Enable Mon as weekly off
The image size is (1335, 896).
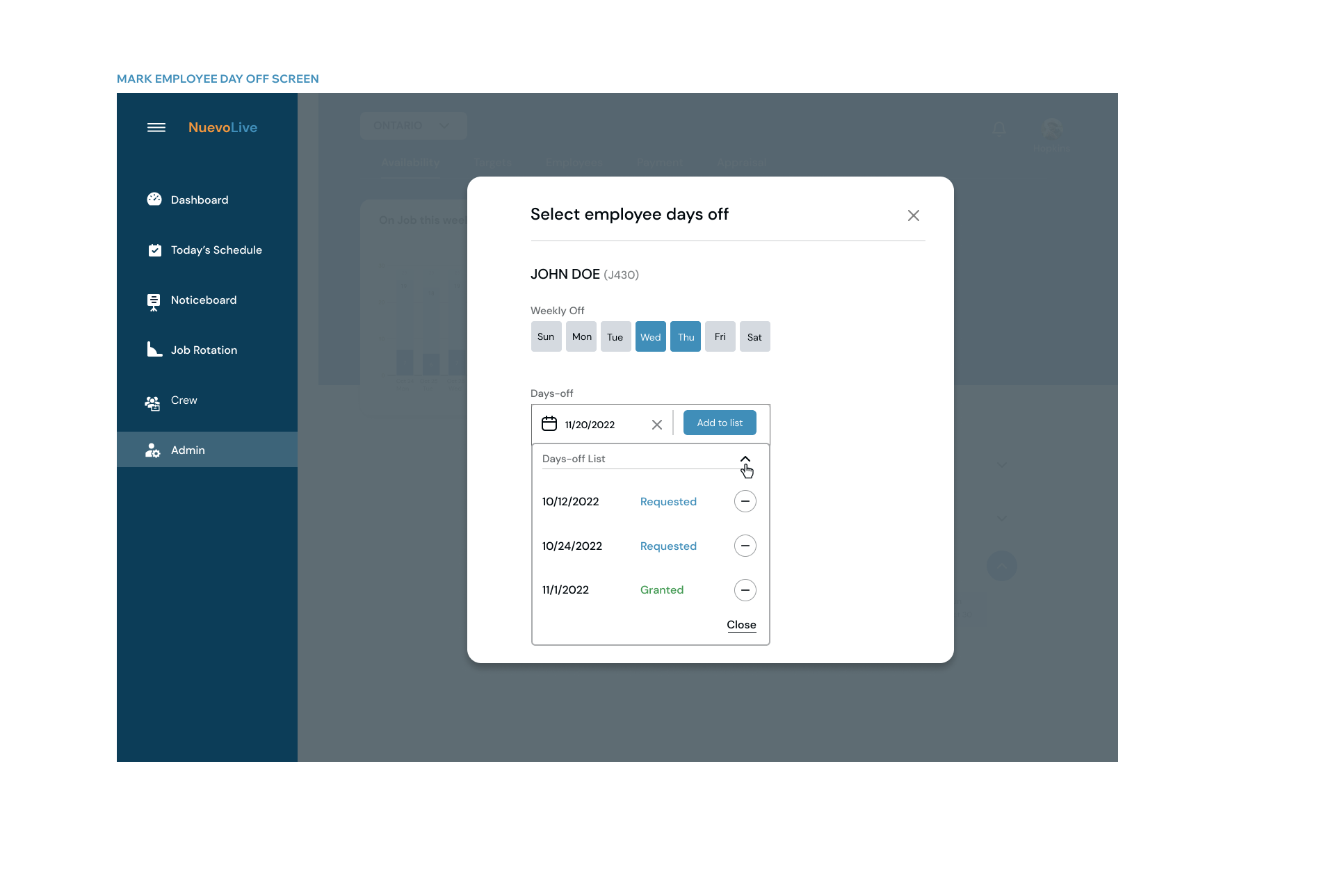(581, 337)
